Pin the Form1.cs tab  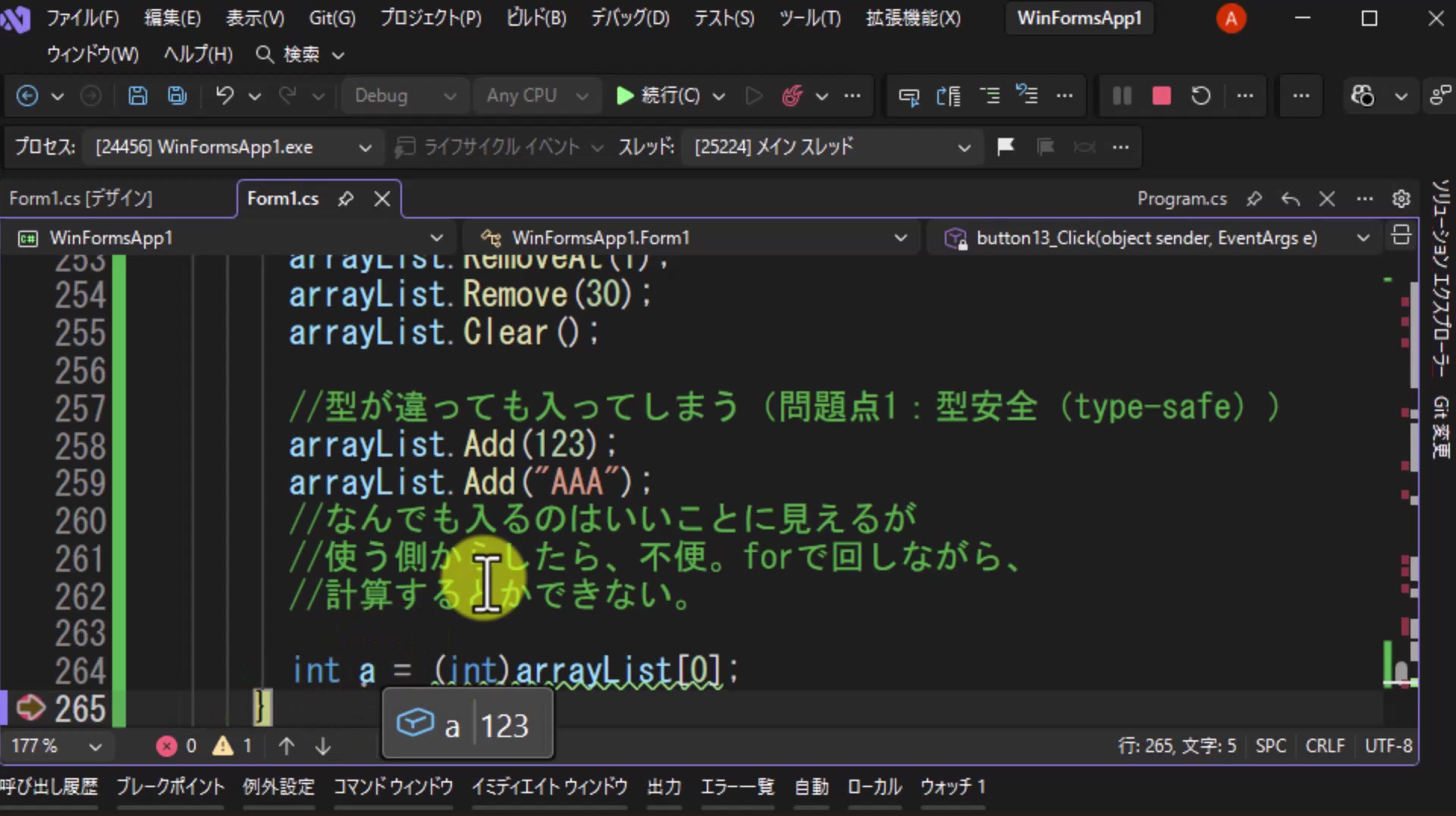[x=346, y=199]
